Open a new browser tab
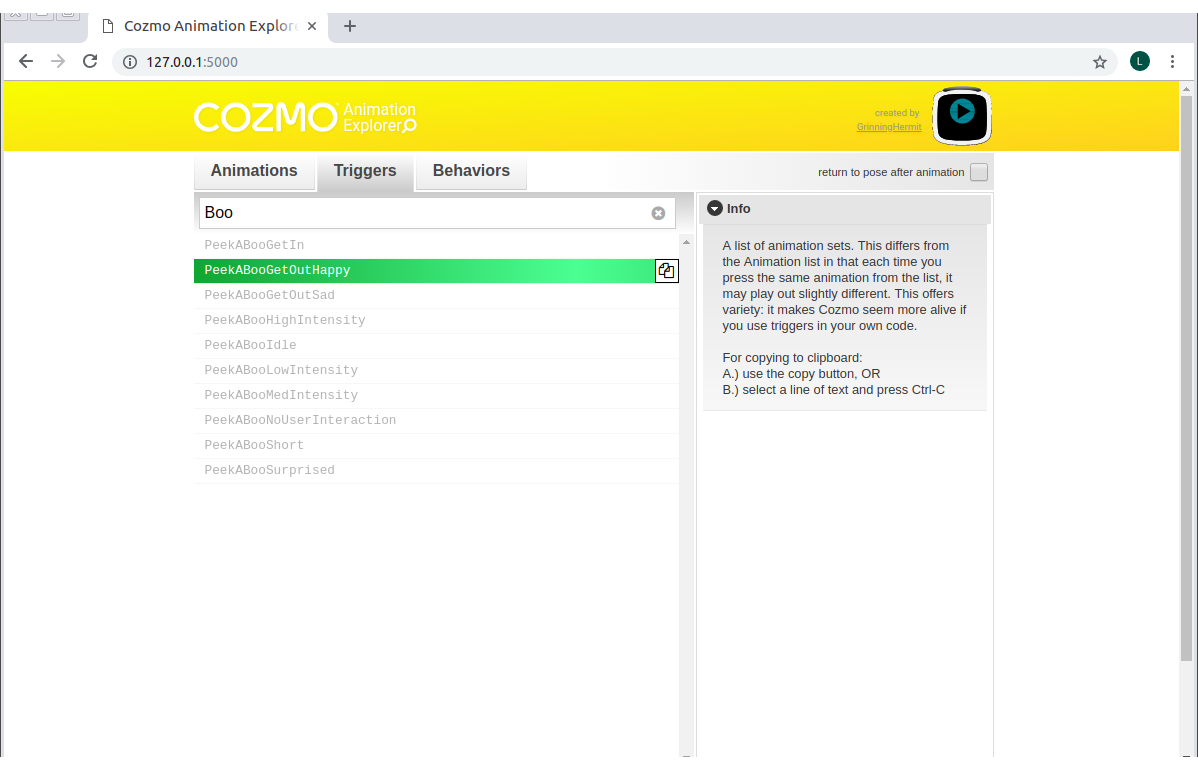Viewport: 1198px width, 770px height. tap(350, 26)
